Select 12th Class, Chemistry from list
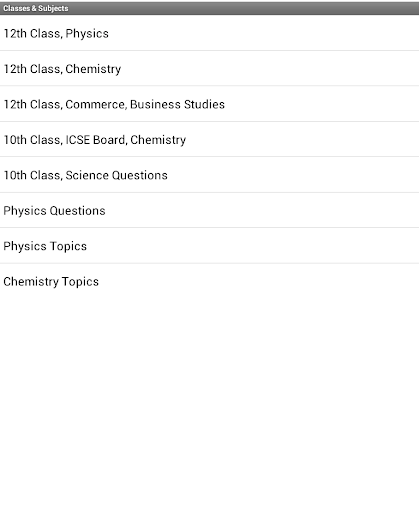The image size is (419, 512). tap(209, 68)
